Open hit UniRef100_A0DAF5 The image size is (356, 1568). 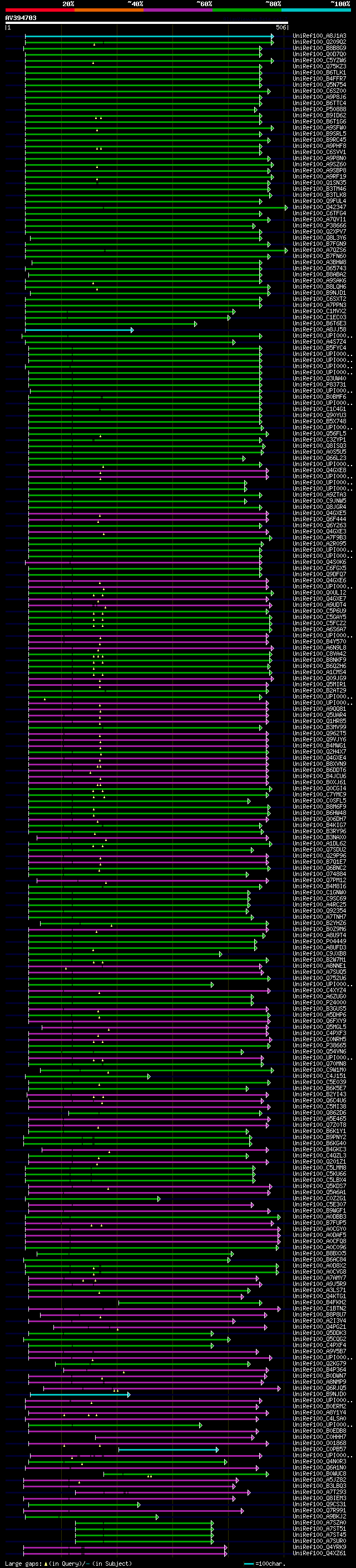coord(319,1235)
